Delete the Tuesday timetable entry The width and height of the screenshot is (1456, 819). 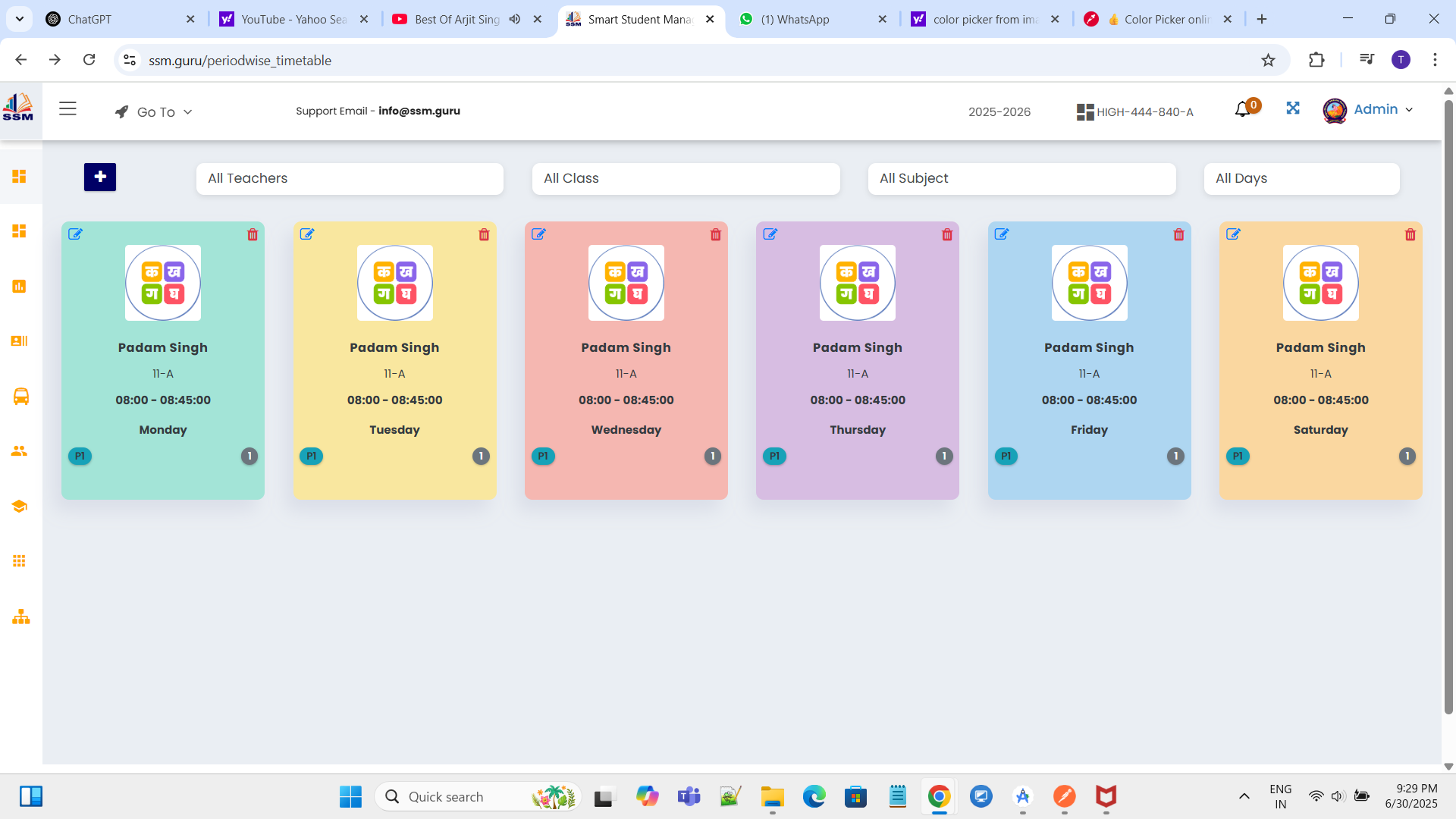pos(484,234)
